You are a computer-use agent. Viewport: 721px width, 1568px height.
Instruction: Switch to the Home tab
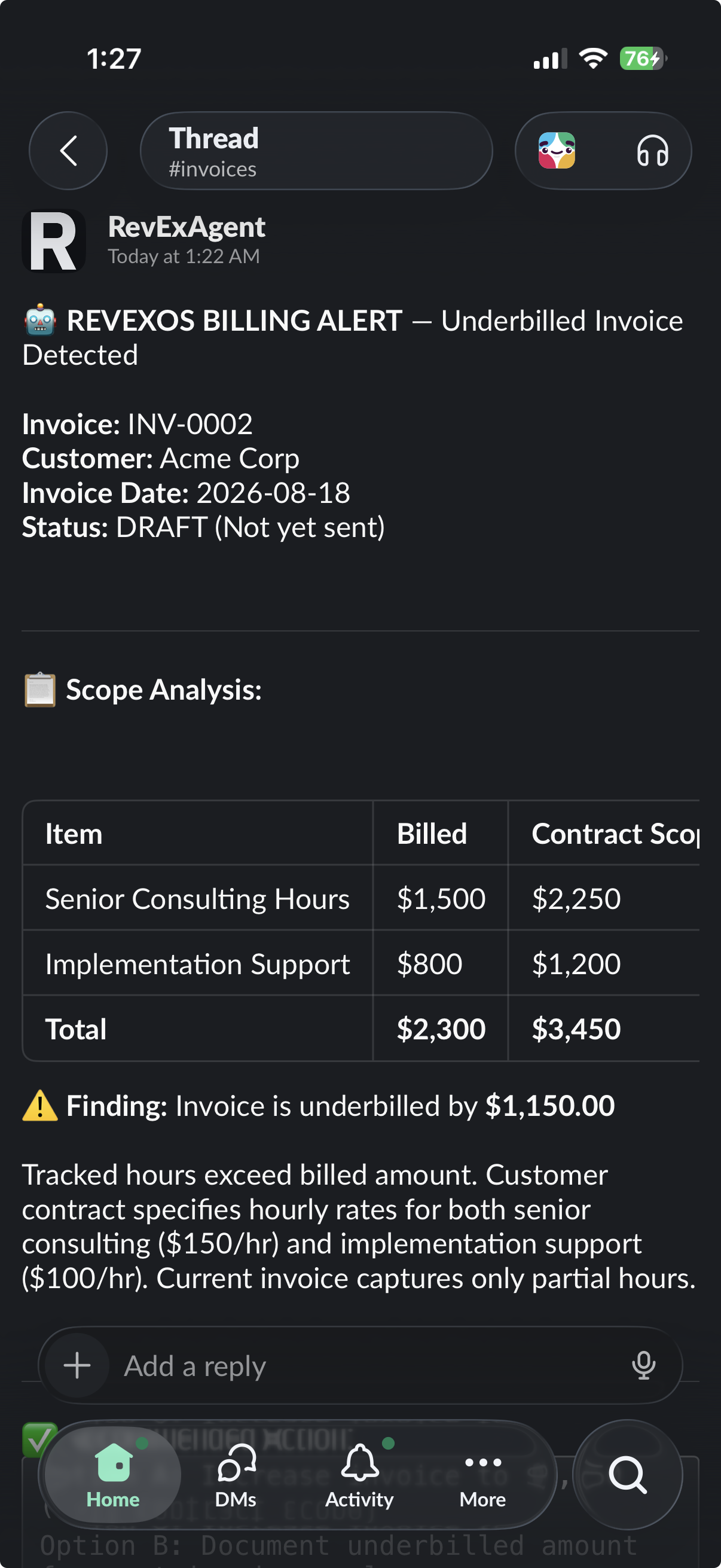point(113,1474)
